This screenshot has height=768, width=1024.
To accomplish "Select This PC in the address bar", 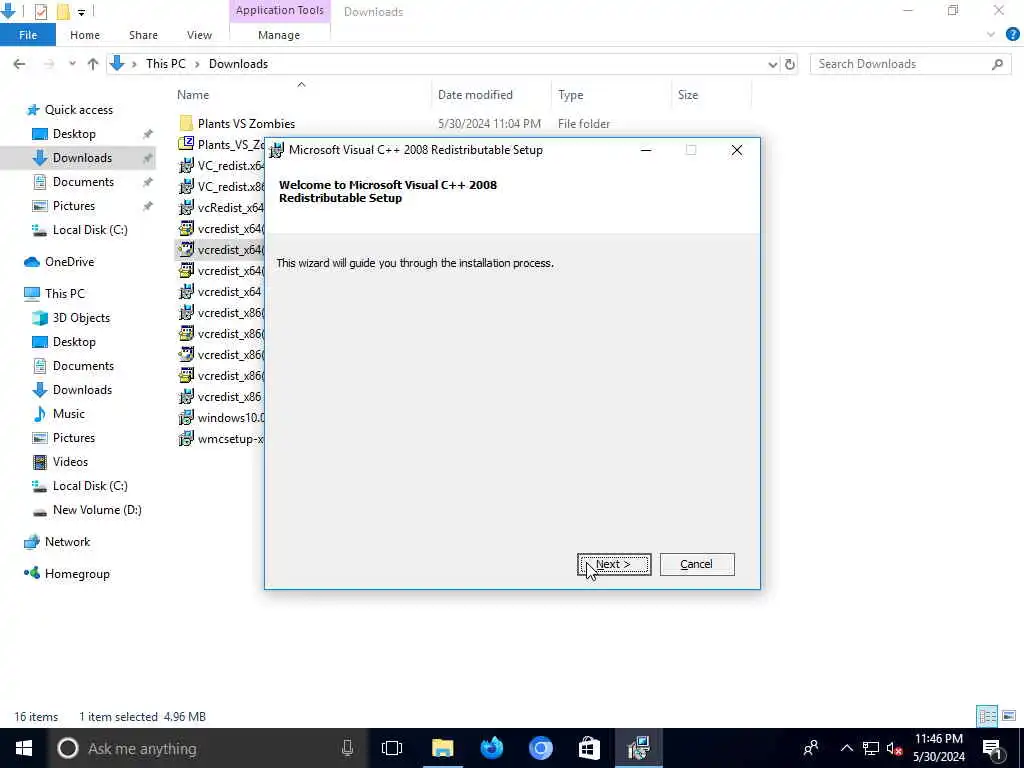I will coord(165,64).
